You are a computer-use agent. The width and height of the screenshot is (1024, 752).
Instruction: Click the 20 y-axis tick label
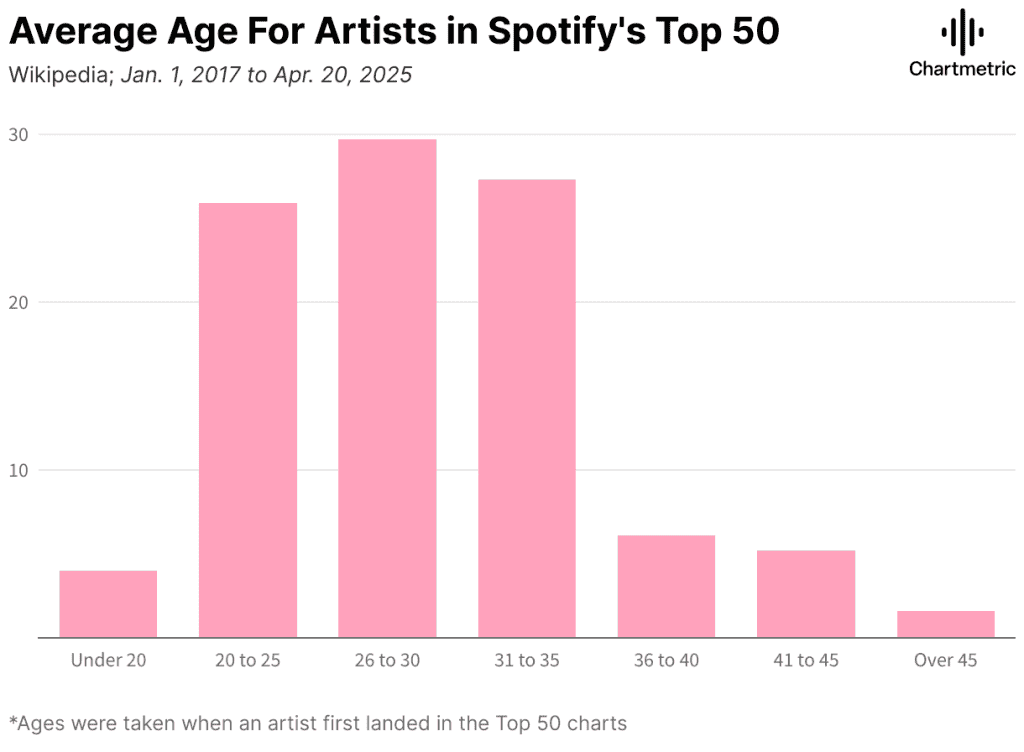coord(18,303)
